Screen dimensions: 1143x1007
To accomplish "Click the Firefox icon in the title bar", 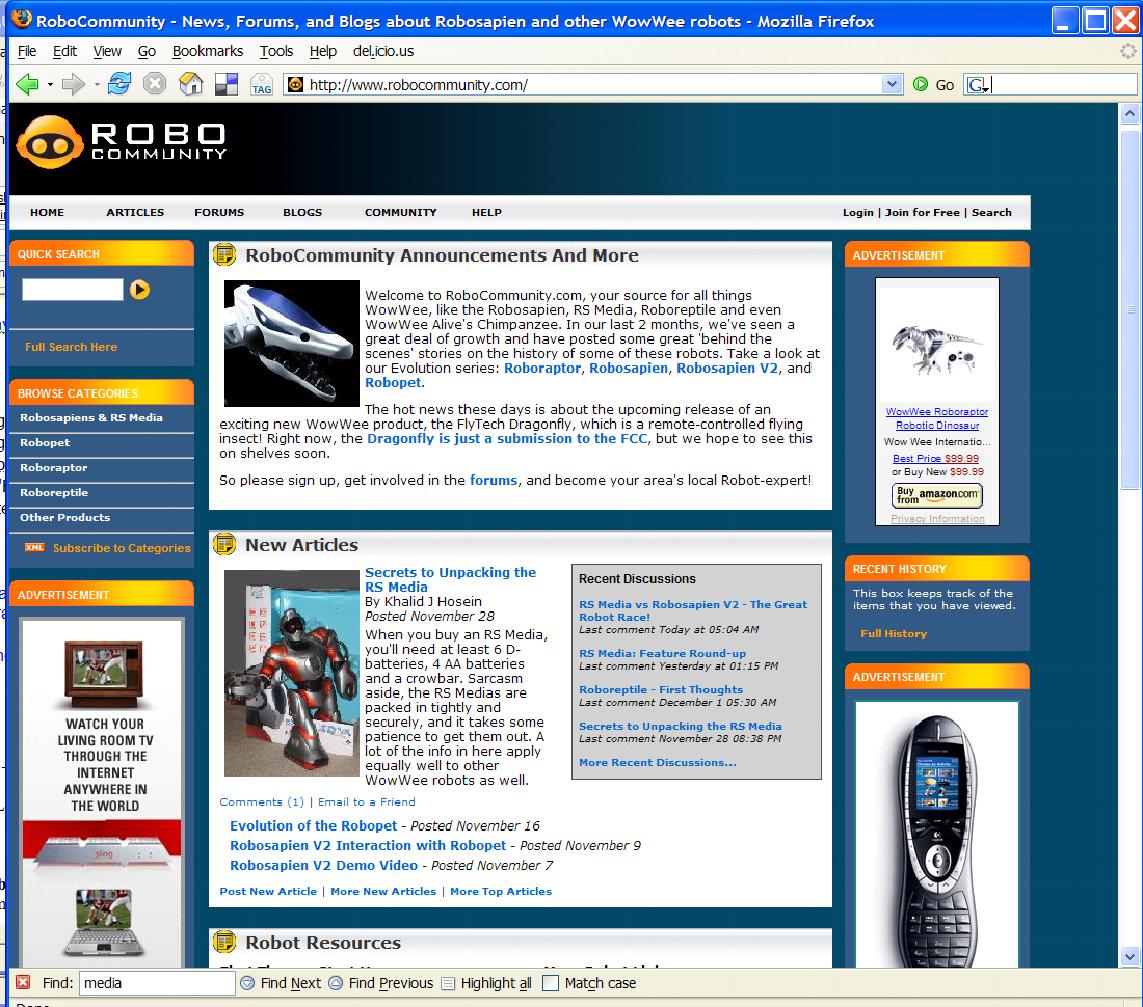I will 22,19.
